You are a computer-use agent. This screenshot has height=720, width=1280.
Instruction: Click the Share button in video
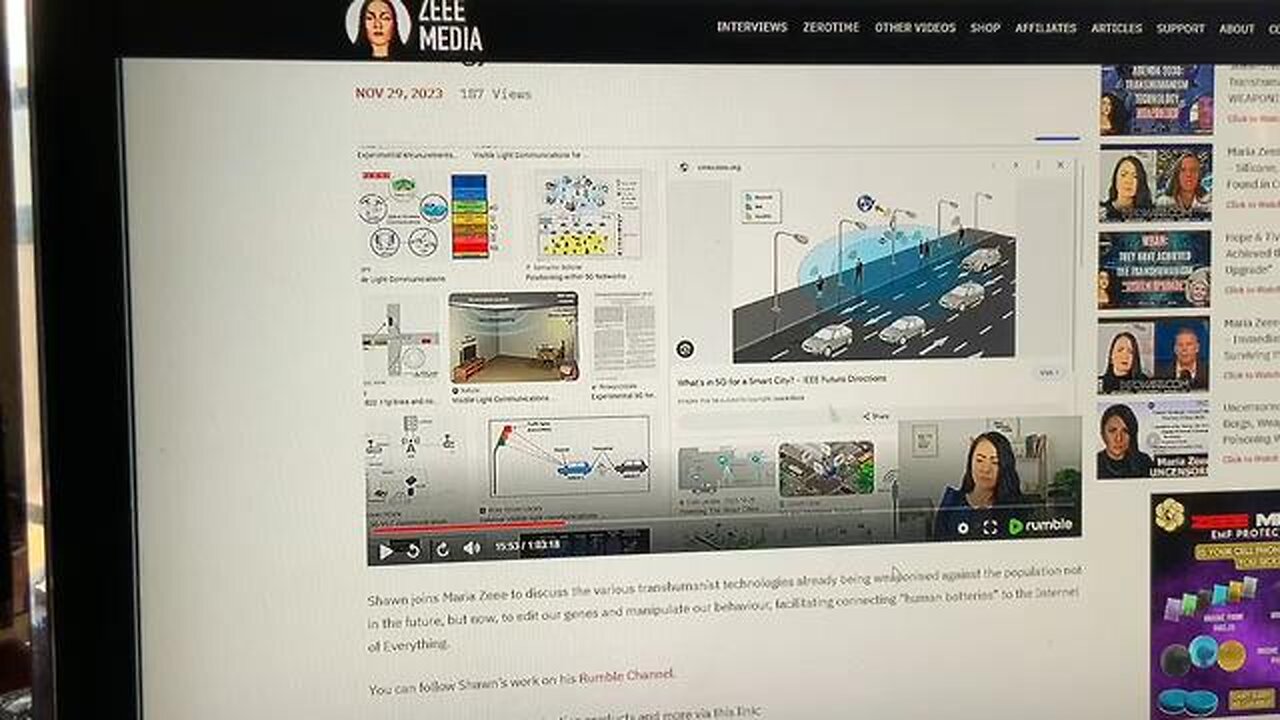876,416
